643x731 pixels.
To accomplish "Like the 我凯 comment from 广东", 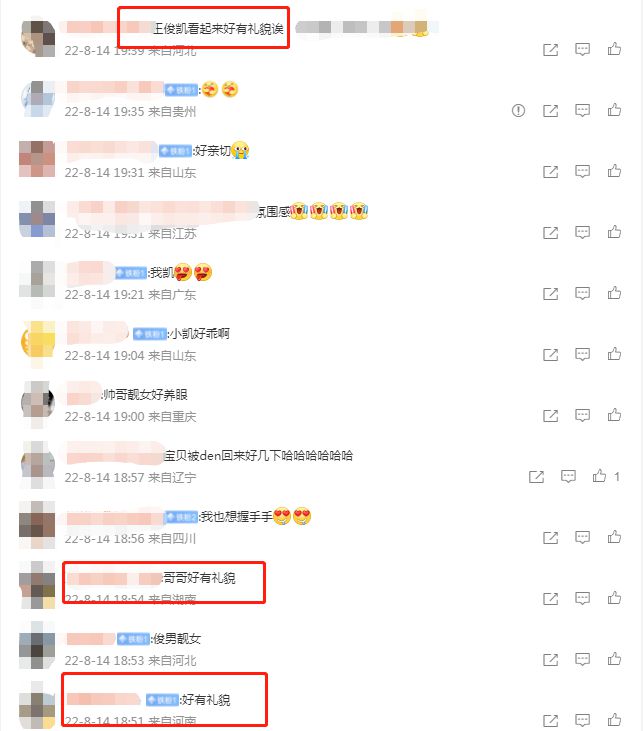I will coord(614,293).
